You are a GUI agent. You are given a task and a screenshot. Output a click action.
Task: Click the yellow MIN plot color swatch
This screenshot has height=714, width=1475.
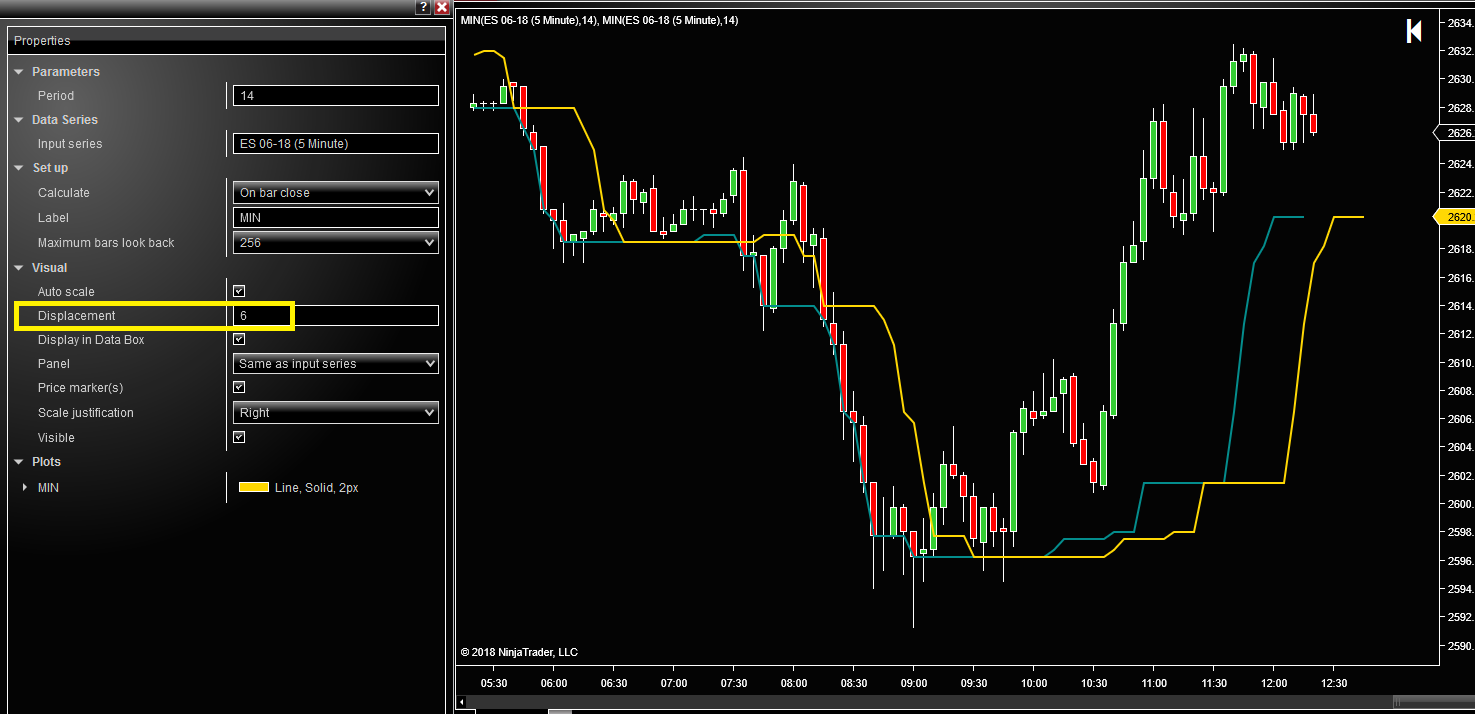[254, 488]
